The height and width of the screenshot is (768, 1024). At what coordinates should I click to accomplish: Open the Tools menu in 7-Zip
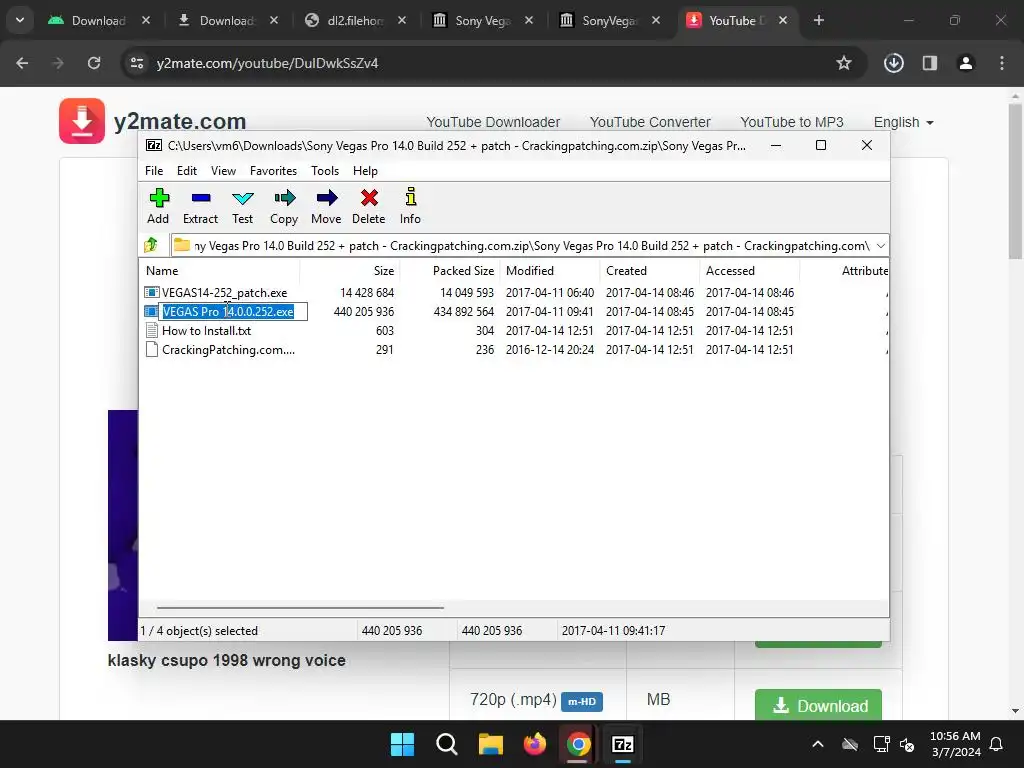tap(325, 170)
